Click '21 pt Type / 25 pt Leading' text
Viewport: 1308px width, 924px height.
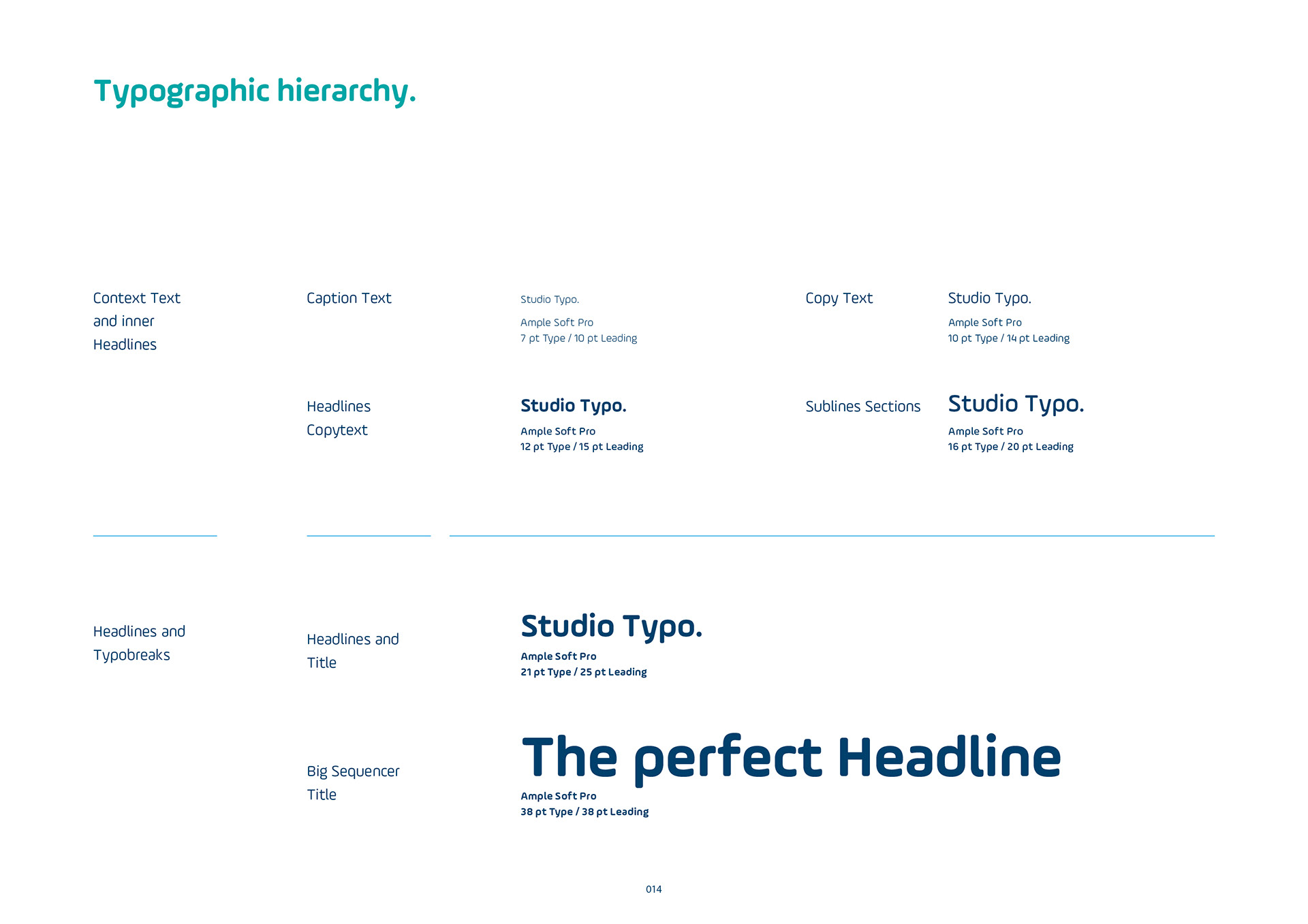point(583,672)
